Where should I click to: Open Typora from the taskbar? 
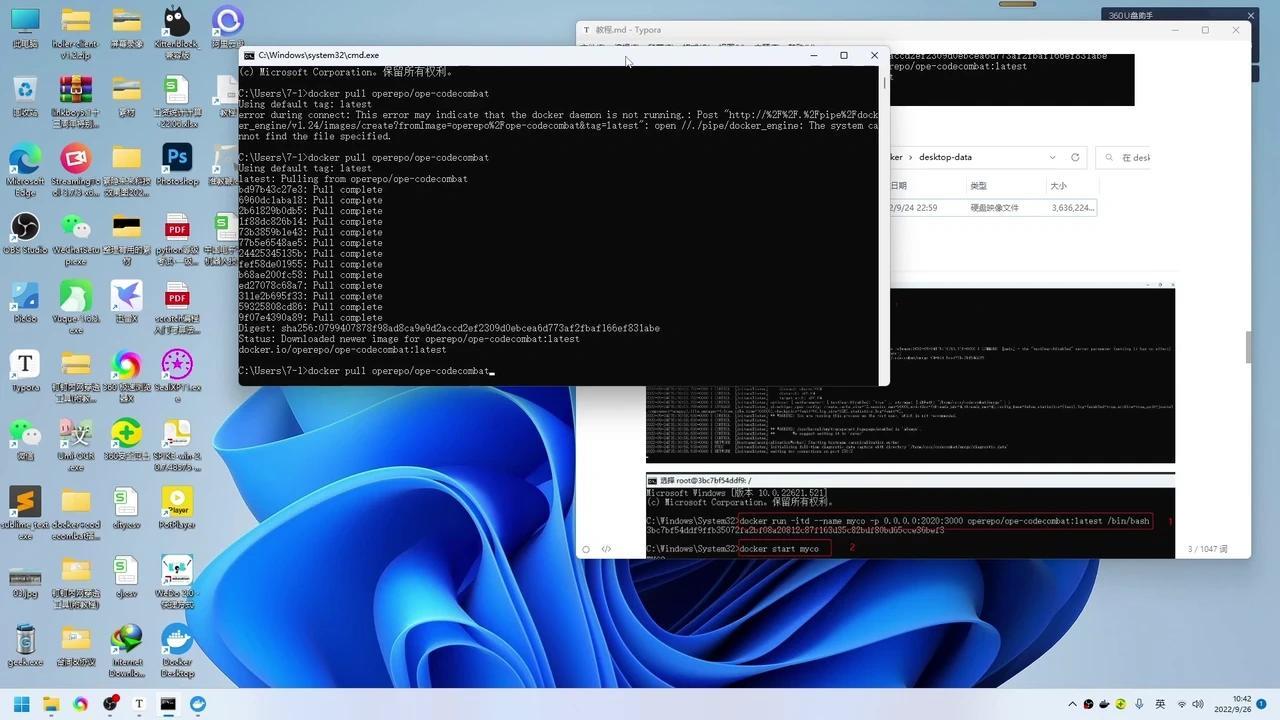pyautogui.click(x=139, y=705)
